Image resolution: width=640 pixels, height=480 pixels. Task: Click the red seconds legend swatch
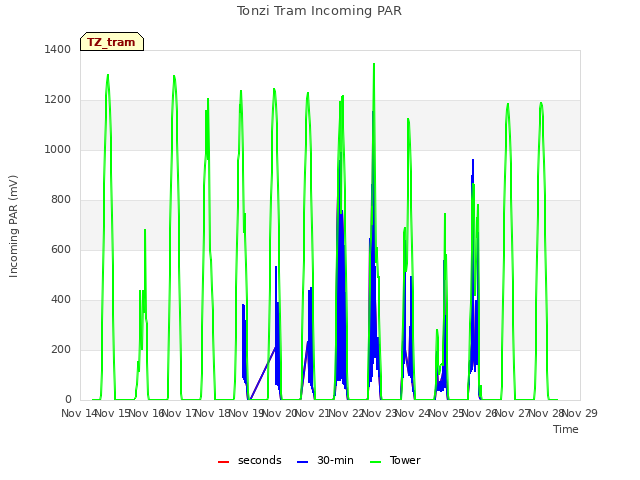[x=223, y=462]
